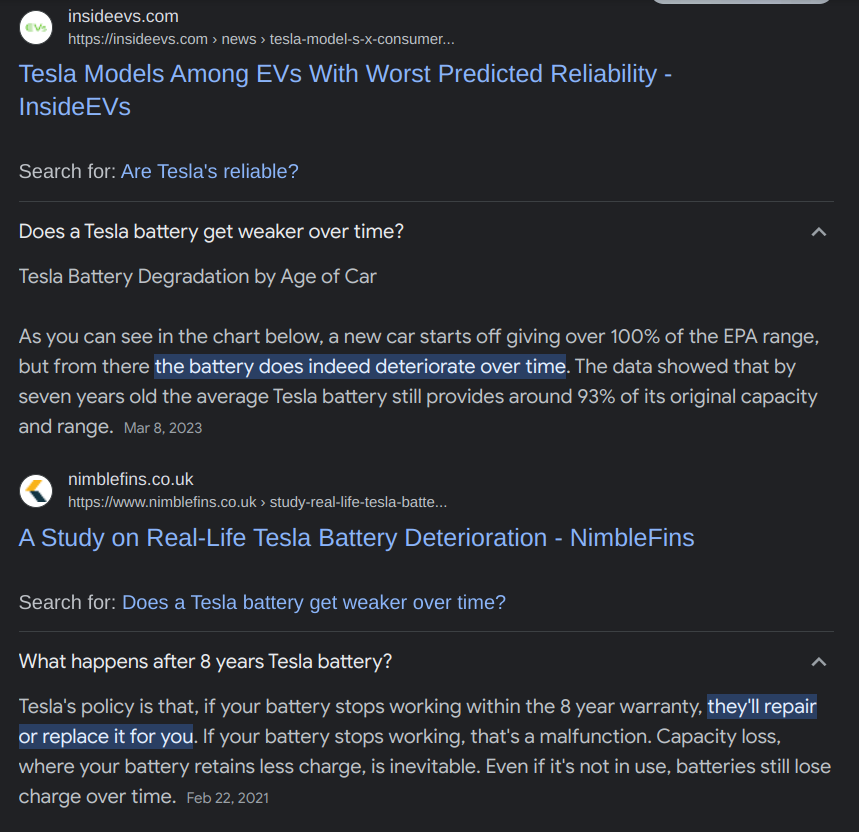The width and height of the screenshot is (859, 832).
Task: Toggle the "Does a Tesla battery get weaker over time?" question
Action: pyautogui.click(x=211, y=232)
